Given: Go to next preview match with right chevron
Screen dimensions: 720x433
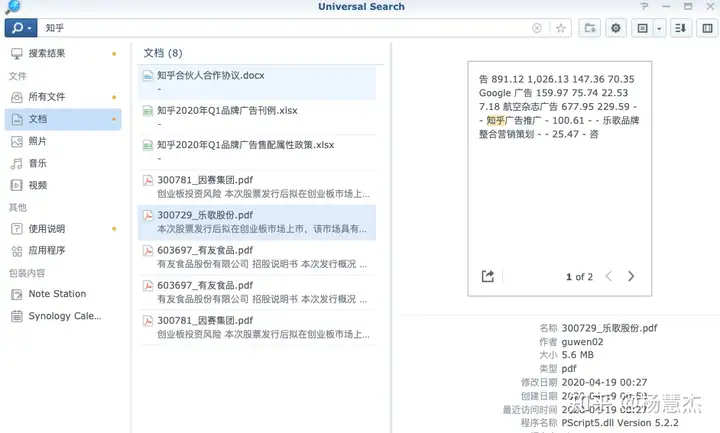Looking at the screenshot, I should tap(631, 276).
